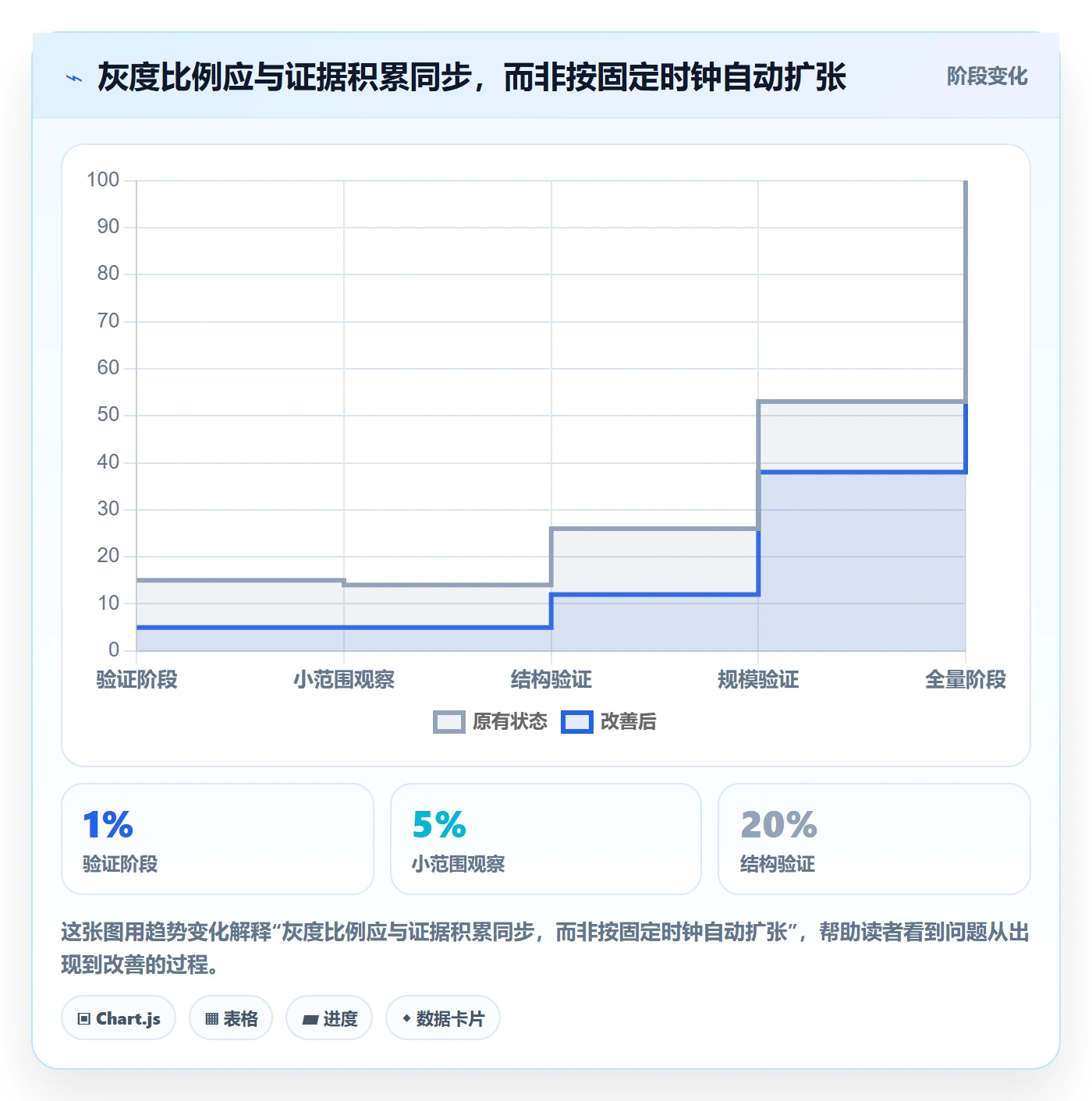The height and width of the screenshot is (1101, 1092).
Task: Select the 数据卡片 tag chip
Action: (443, 1018)
